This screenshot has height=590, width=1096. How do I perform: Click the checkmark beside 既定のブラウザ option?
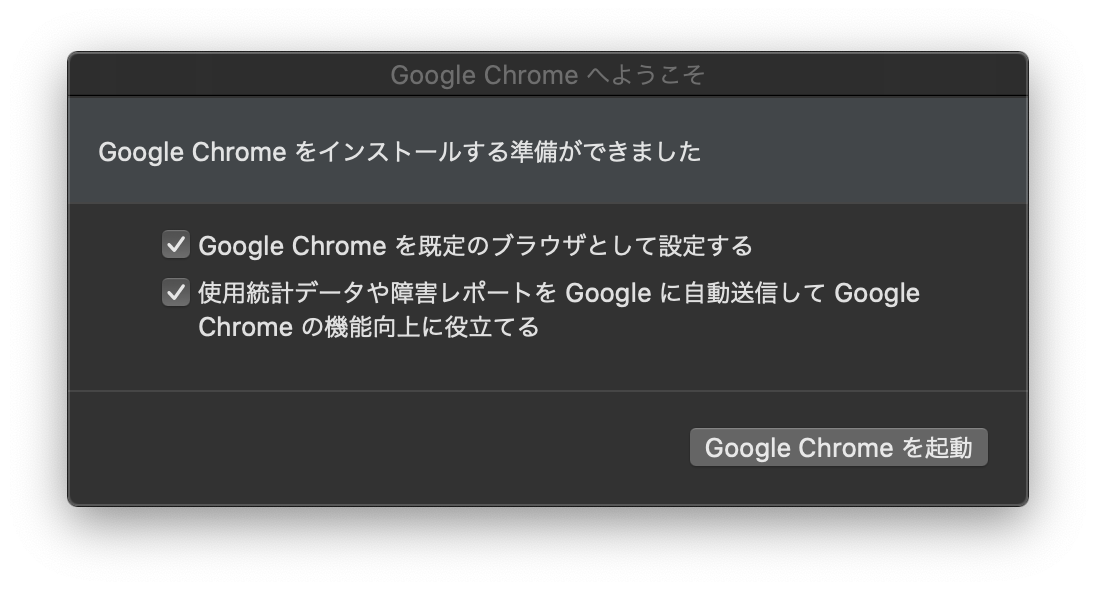point(174,244)
